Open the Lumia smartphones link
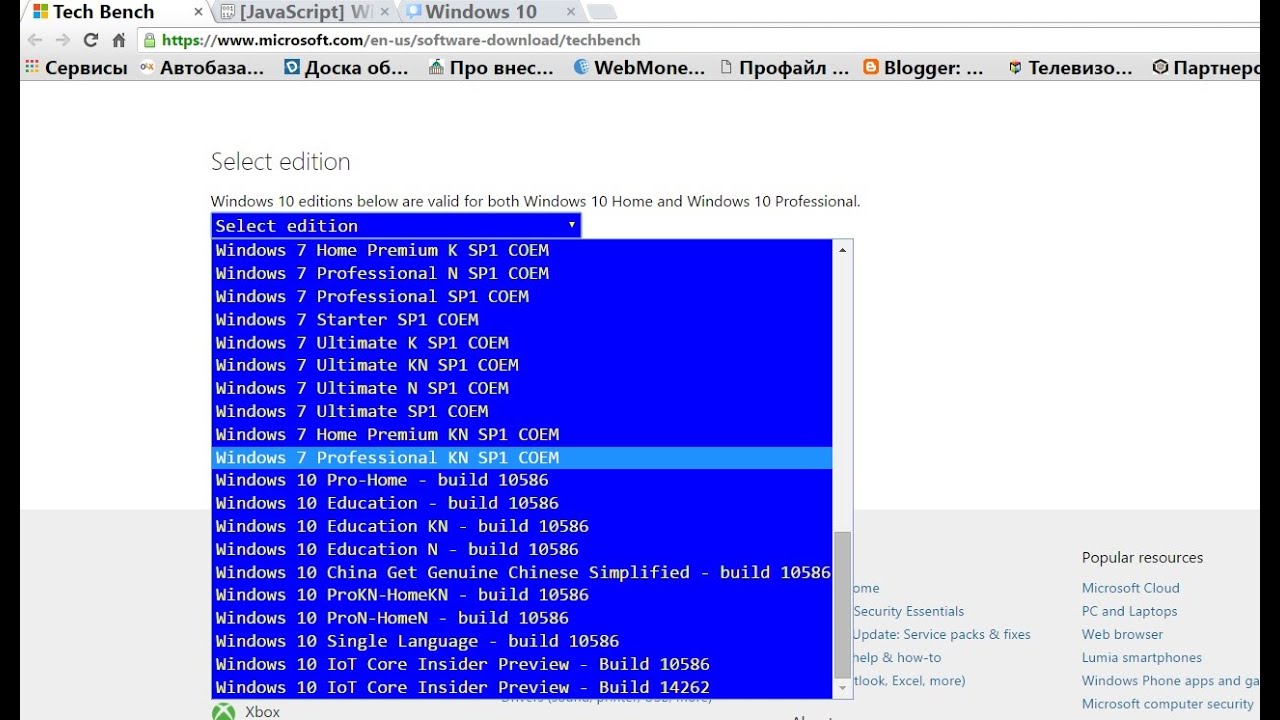The image size is (1280, 720). (1142, 657)
